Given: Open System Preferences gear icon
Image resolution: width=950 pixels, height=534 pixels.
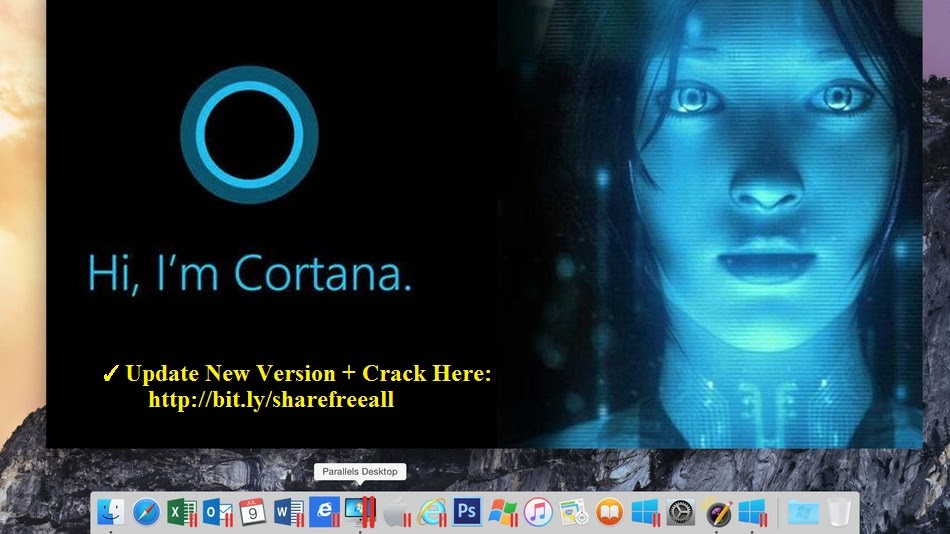Looking at the screenshot, I should (680, 512).
